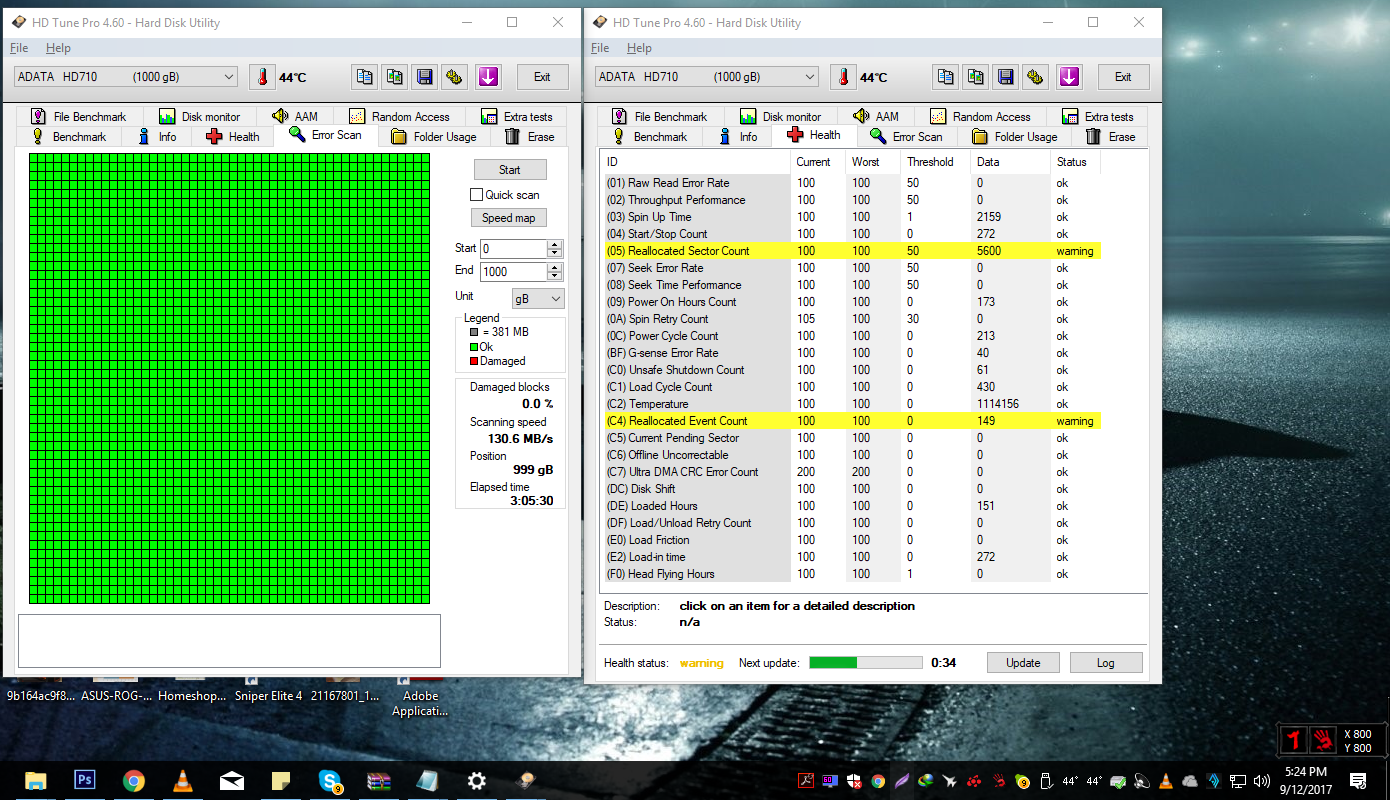Click Exit button in right window
Screen dimensions: 1390x800
click(x=1123, y=77)
